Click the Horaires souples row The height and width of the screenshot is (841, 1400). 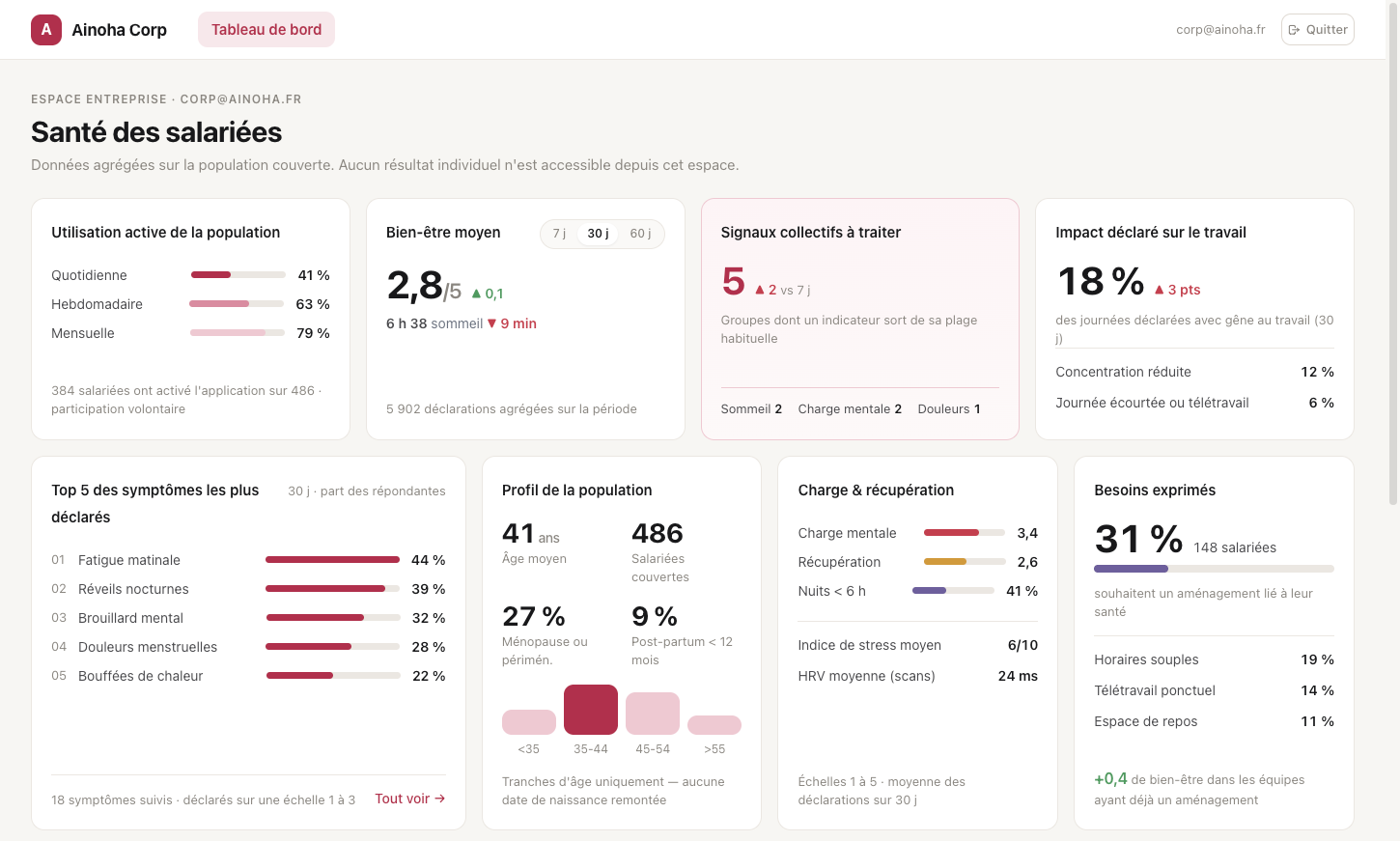1214,659
